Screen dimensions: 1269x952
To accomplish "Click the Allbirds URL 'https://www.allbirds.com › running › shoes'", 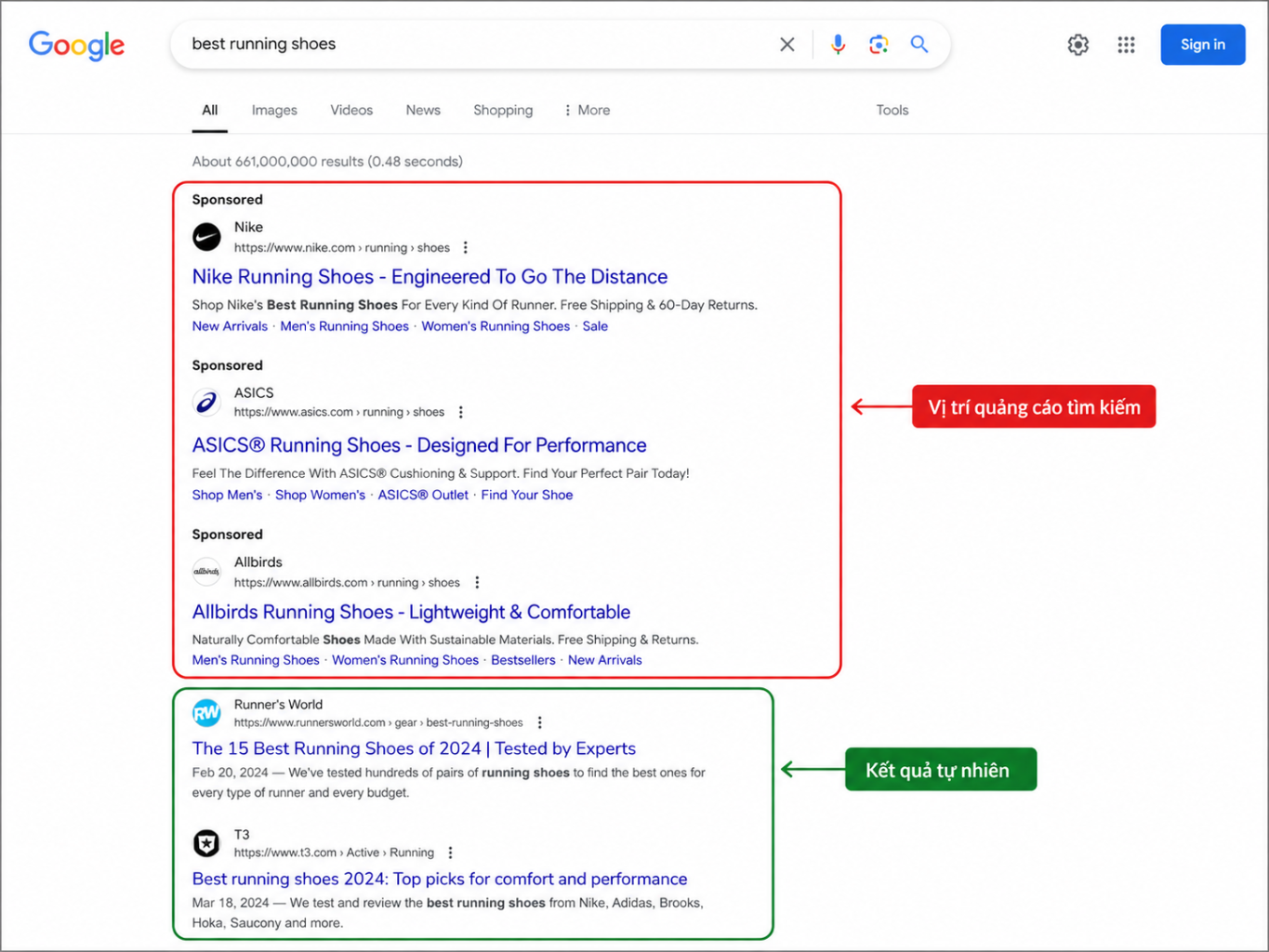I will 347,583.
